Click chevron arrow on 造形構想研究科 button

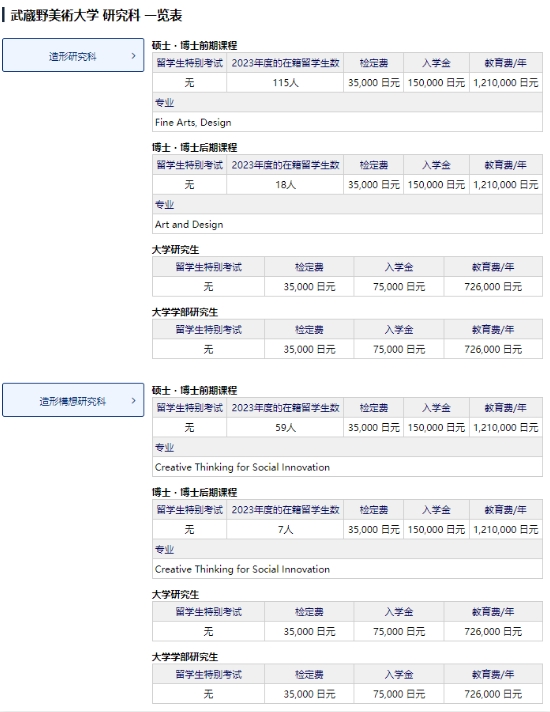(134, 400)
